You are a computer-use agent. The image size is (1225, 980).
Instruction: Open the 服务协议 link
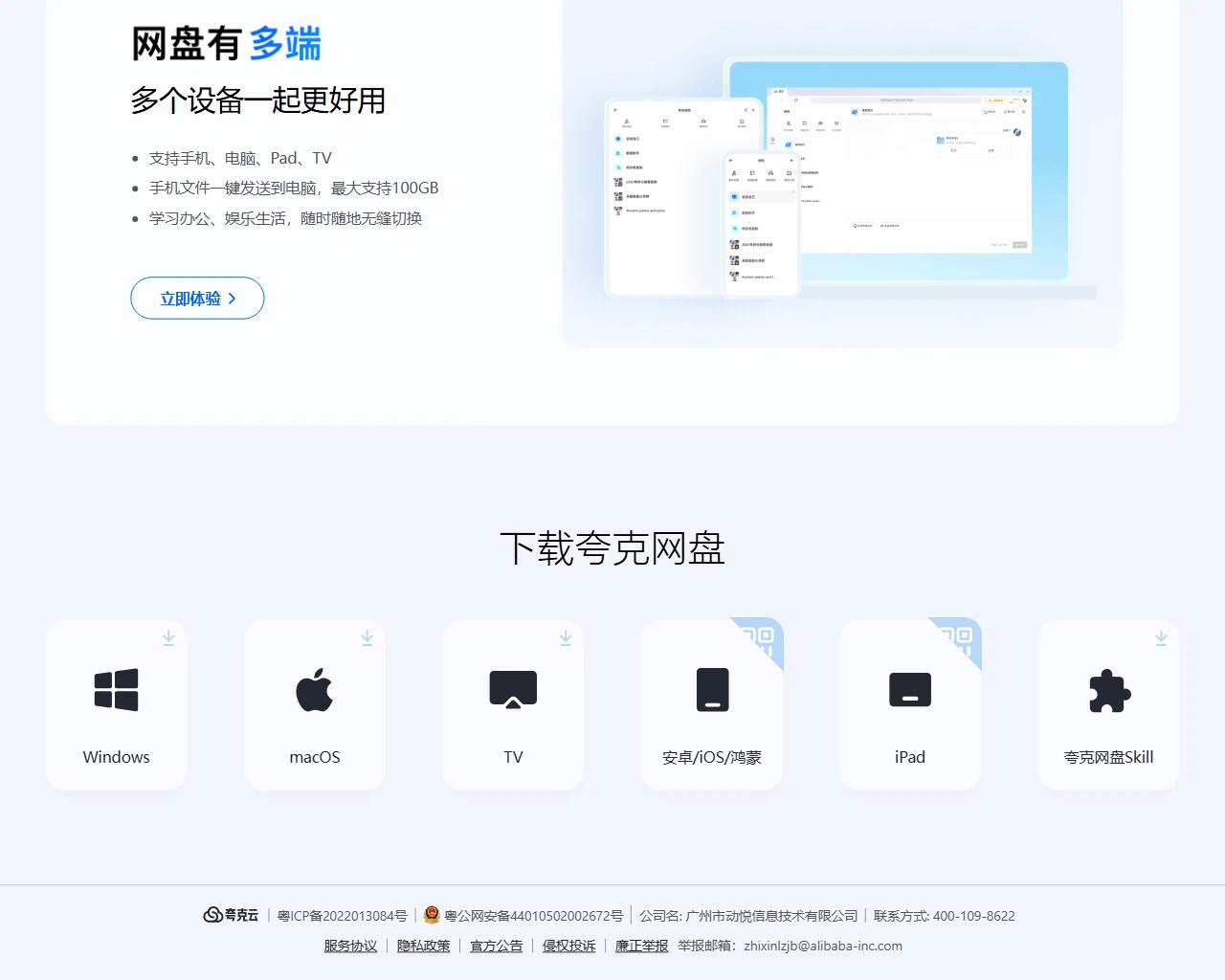coord(350,946)
